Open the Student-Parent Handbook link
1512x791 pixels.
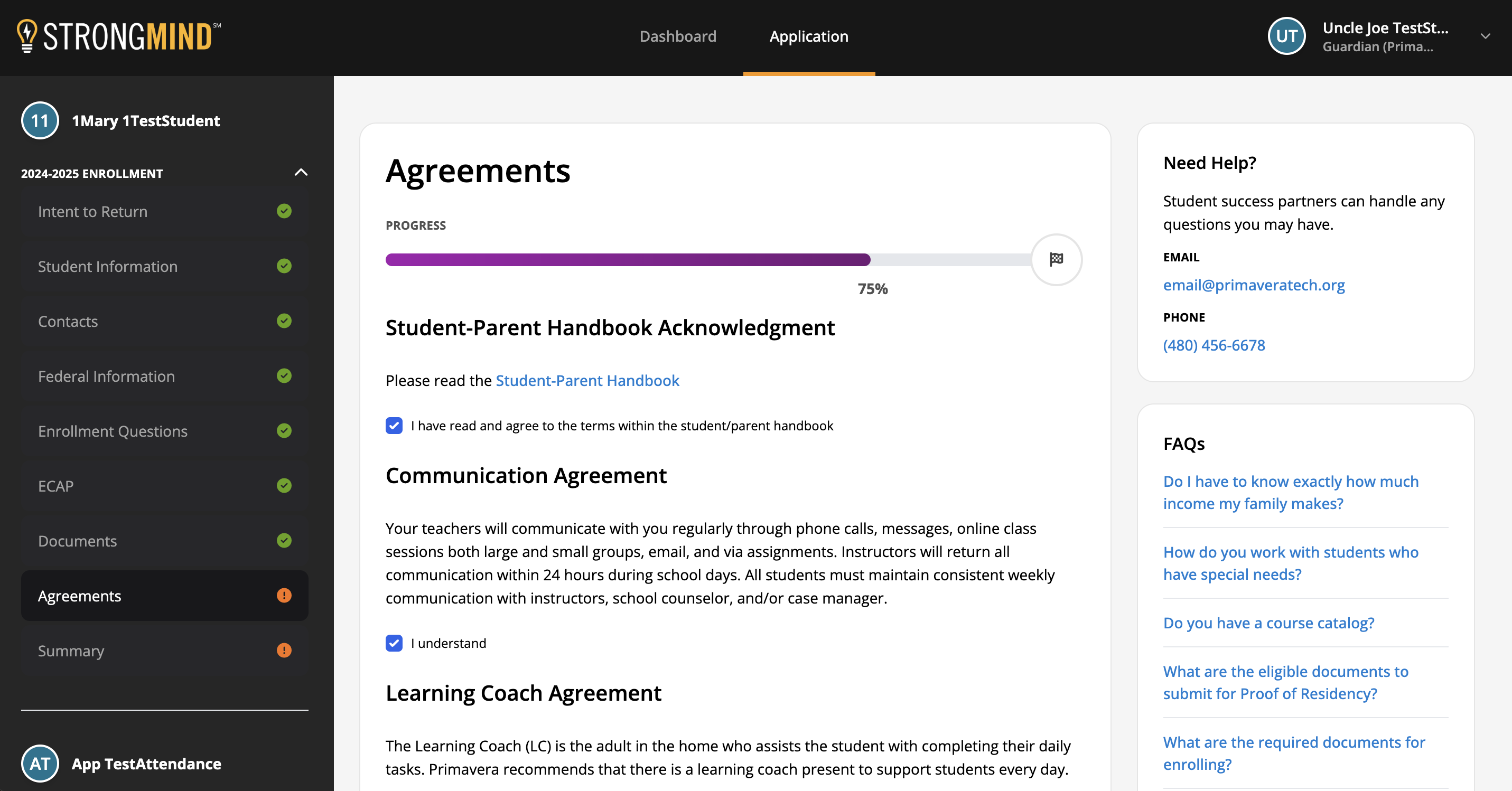pos(588,381)
